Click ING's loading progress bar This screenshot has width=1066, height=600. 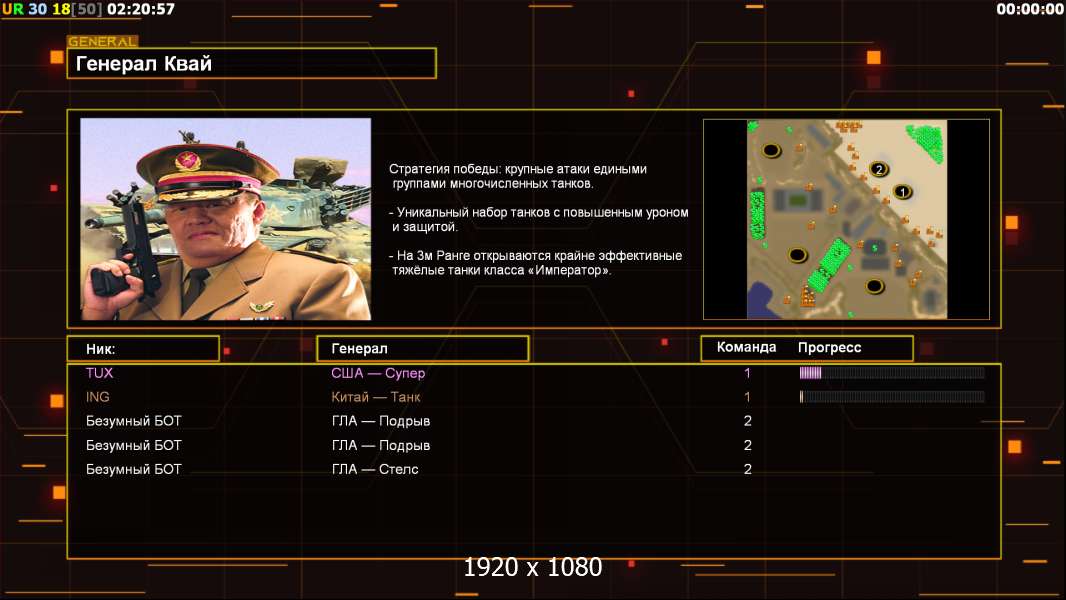892,397
